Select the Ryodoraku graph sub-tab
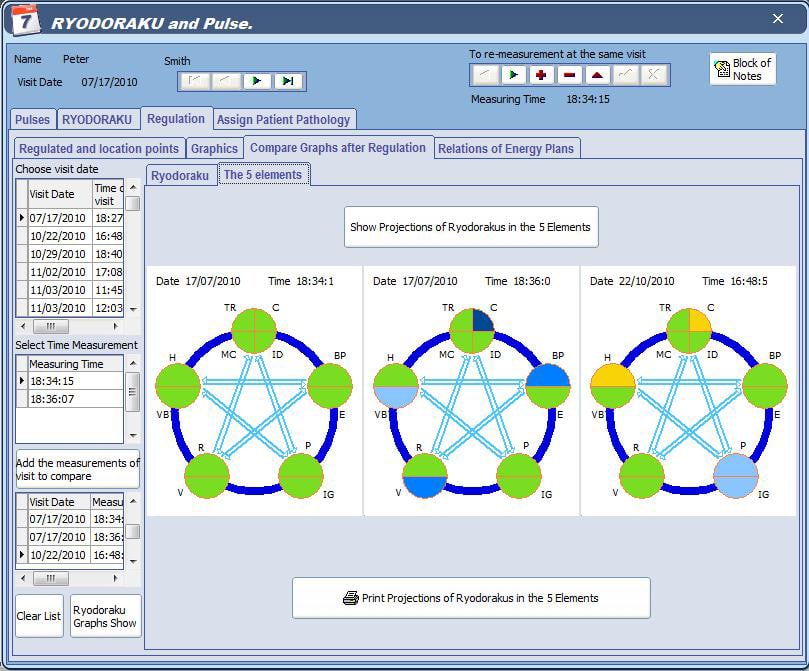Viewport: 809px width, 671px height. click(180, 175)
